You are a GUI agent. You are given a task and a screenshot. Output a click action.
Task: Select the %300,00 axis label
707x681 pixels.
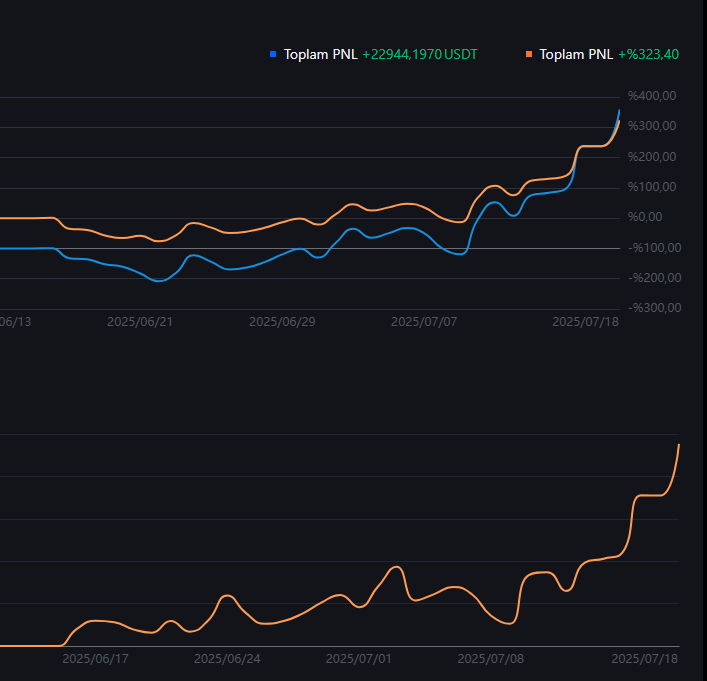pos(652,126)
